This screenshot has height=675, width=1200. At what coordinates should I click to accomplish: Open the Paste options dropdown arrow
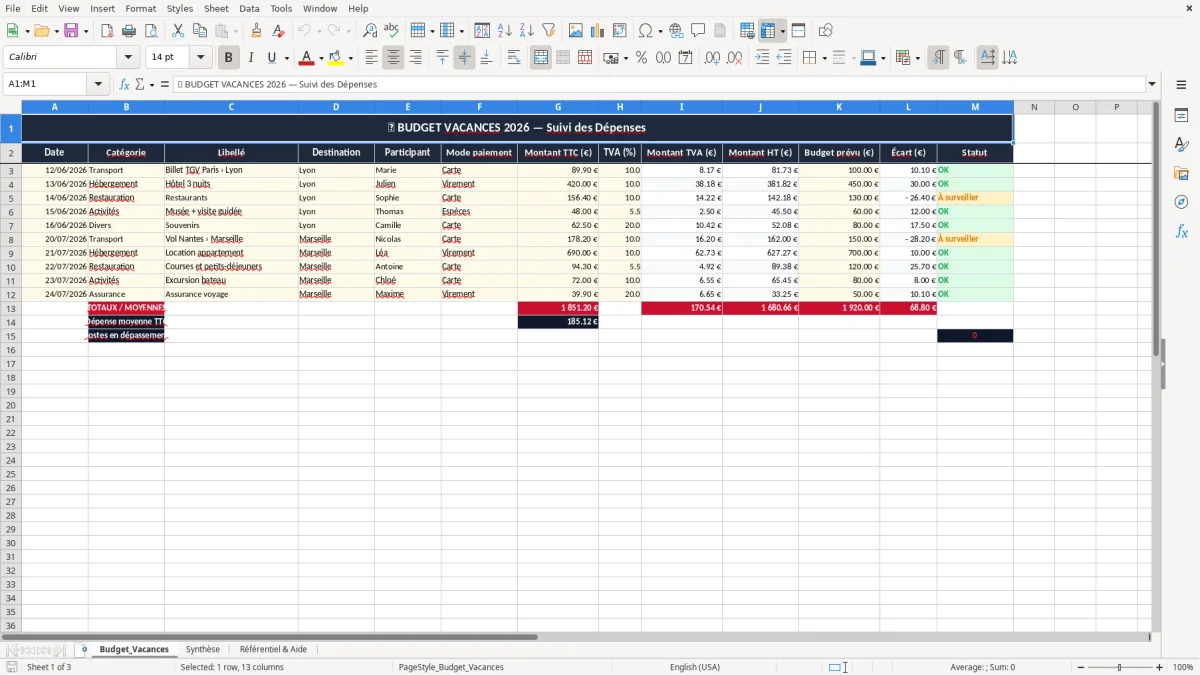coord(235,31)
